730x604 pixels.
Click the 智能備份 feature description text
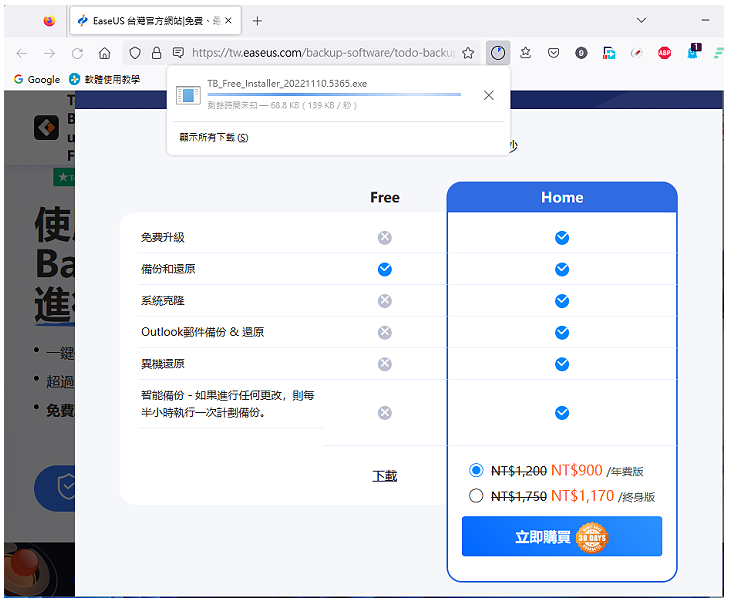tap(228, 404)
